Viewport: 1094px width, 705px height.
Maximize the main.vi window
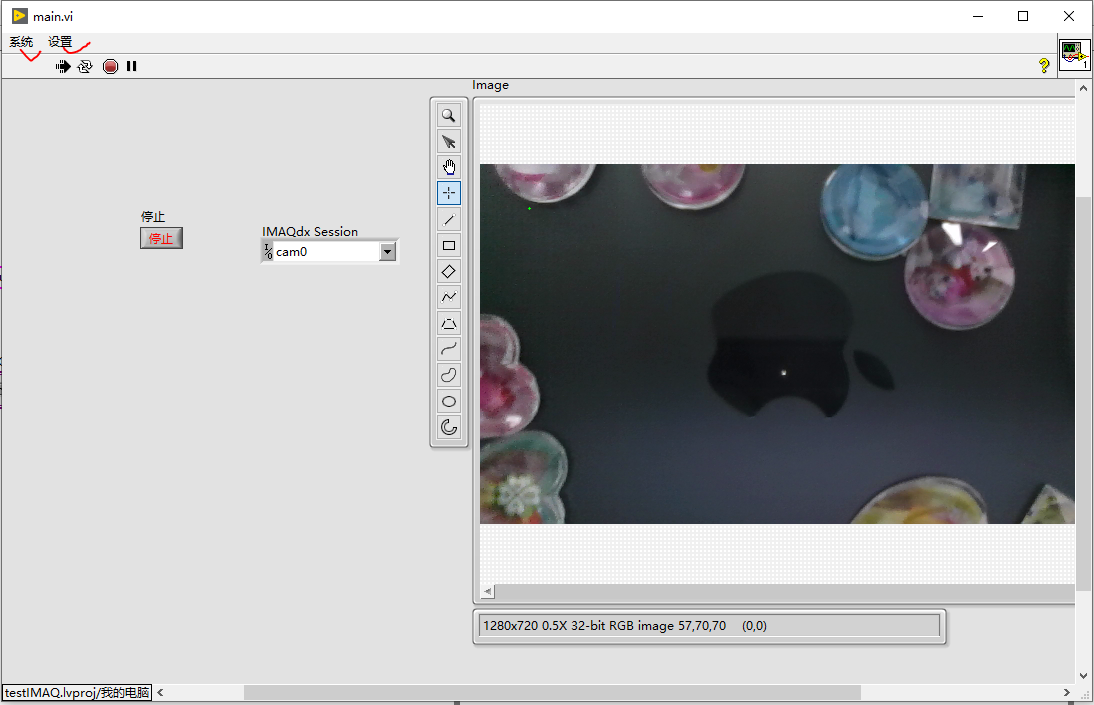pyautogui.click(x=1023, y=16)
